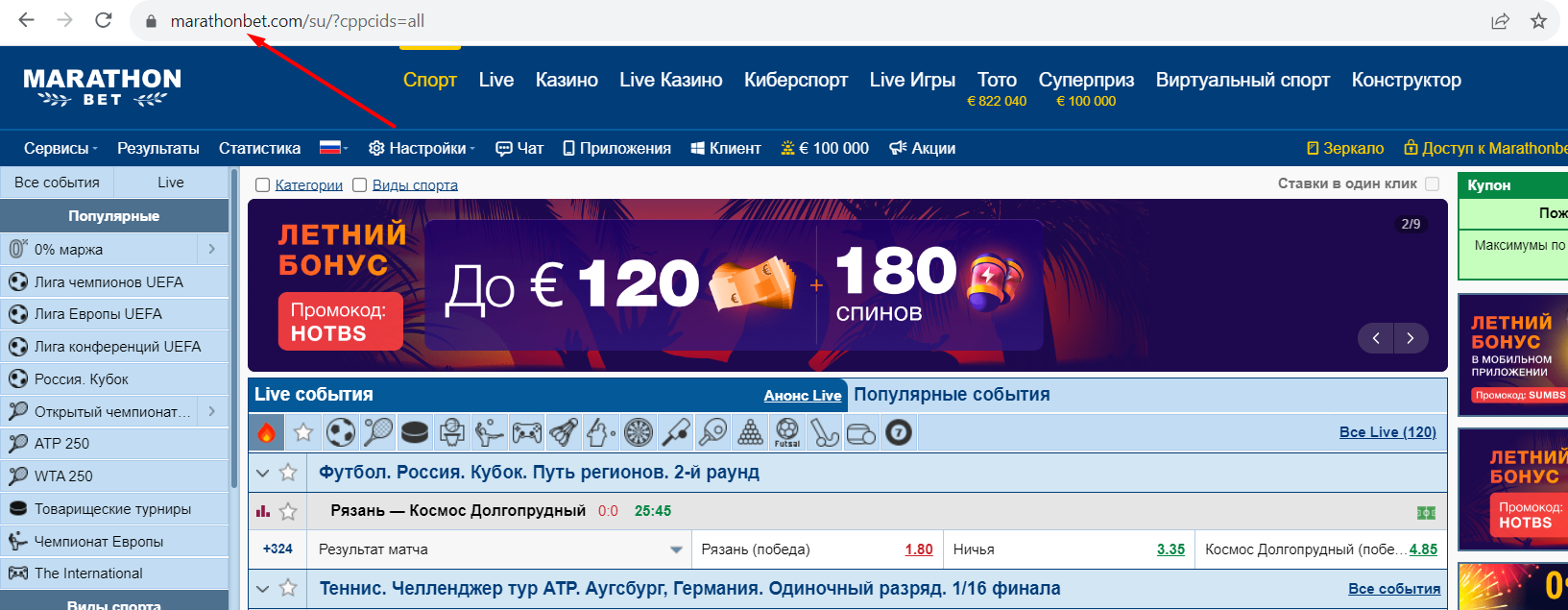Screen dimensions: 1568x610
Task: Expand the 0% маржа sidebar arrow
Action: click(211, 249)
